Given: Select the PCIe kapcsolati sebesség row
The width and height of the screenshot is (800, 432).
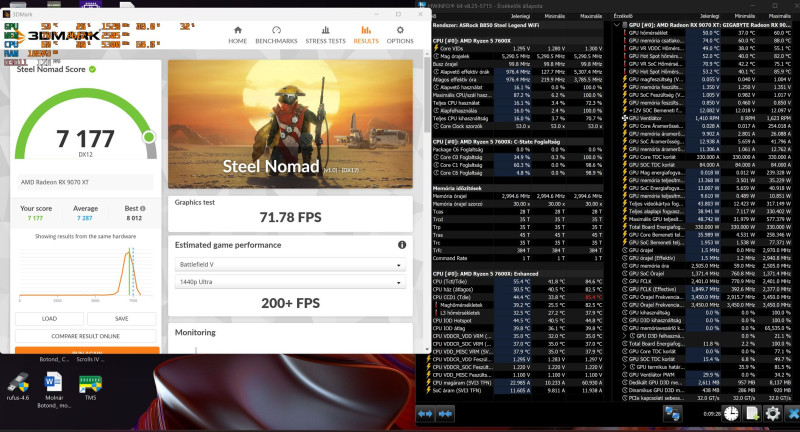Looking at the screenshot, I should [707, 398].
